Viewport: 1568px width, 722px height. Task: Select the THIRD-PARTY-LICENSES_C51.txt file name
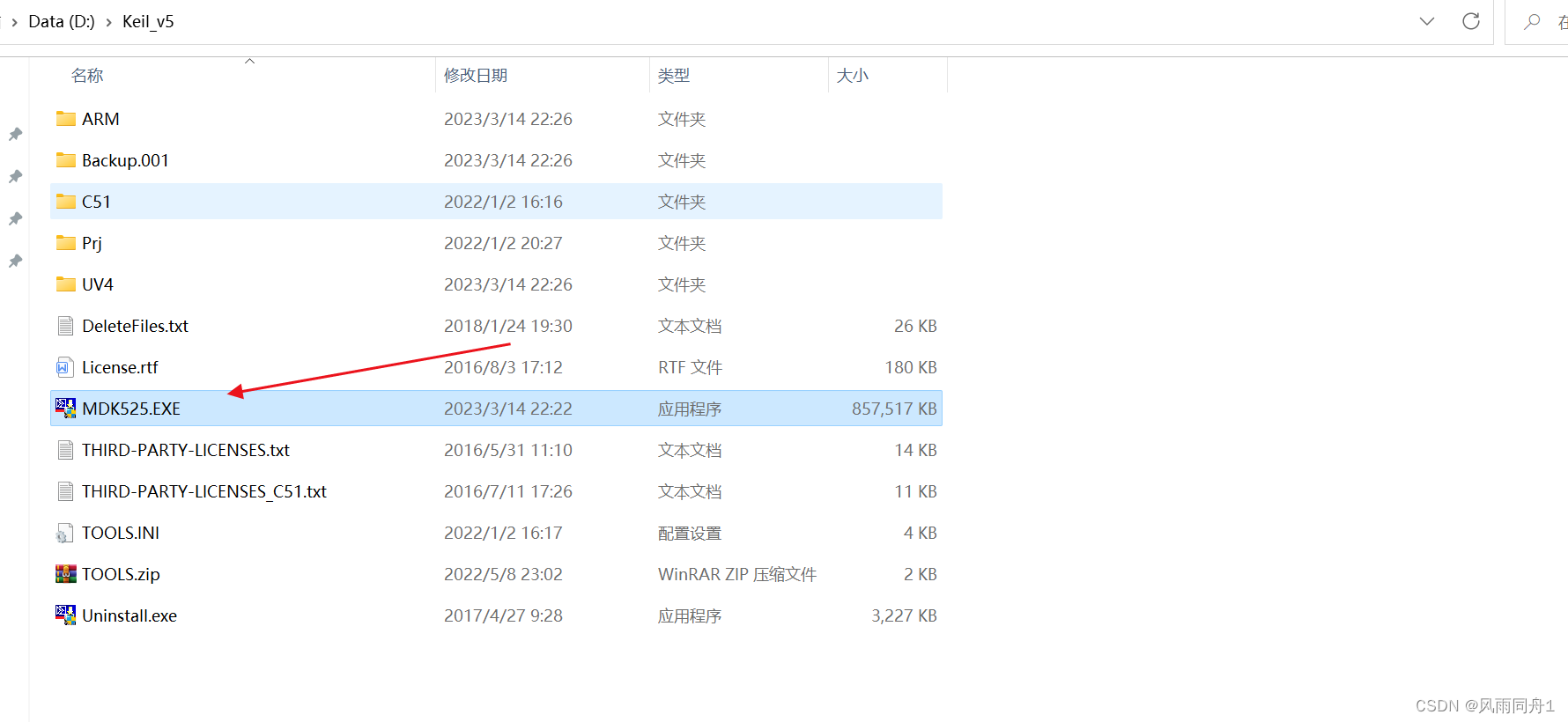click(x=204, y=491)
